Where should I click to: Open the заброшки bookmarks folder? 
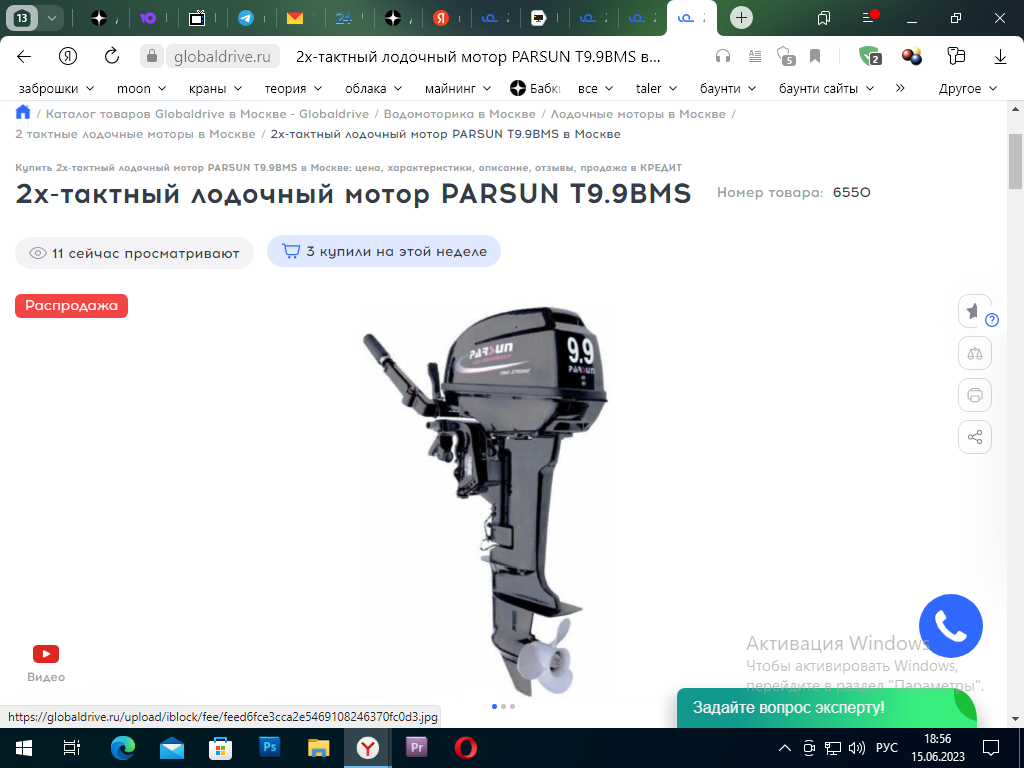(56, 88)
